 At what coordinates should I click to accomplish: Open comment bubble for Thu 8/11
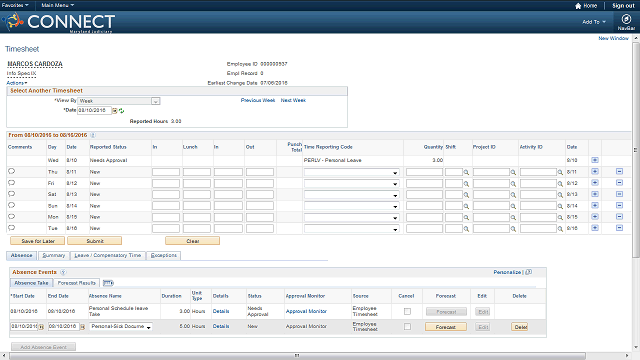(x=11, y=171)
